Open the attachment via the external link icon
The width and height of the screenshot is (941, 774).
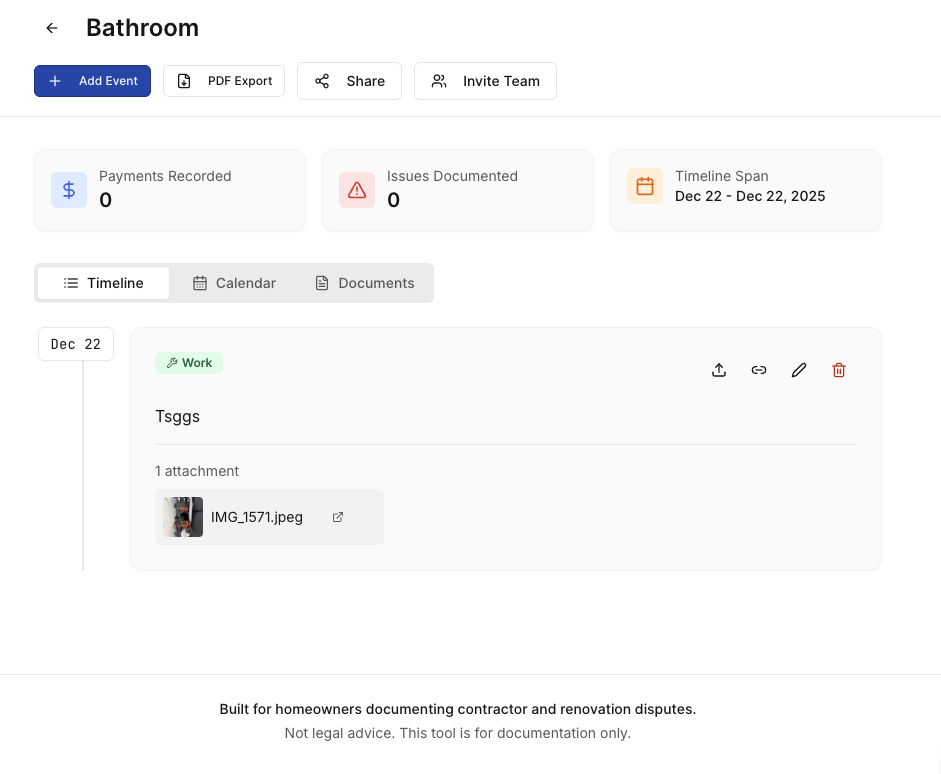tap(337, 517)
